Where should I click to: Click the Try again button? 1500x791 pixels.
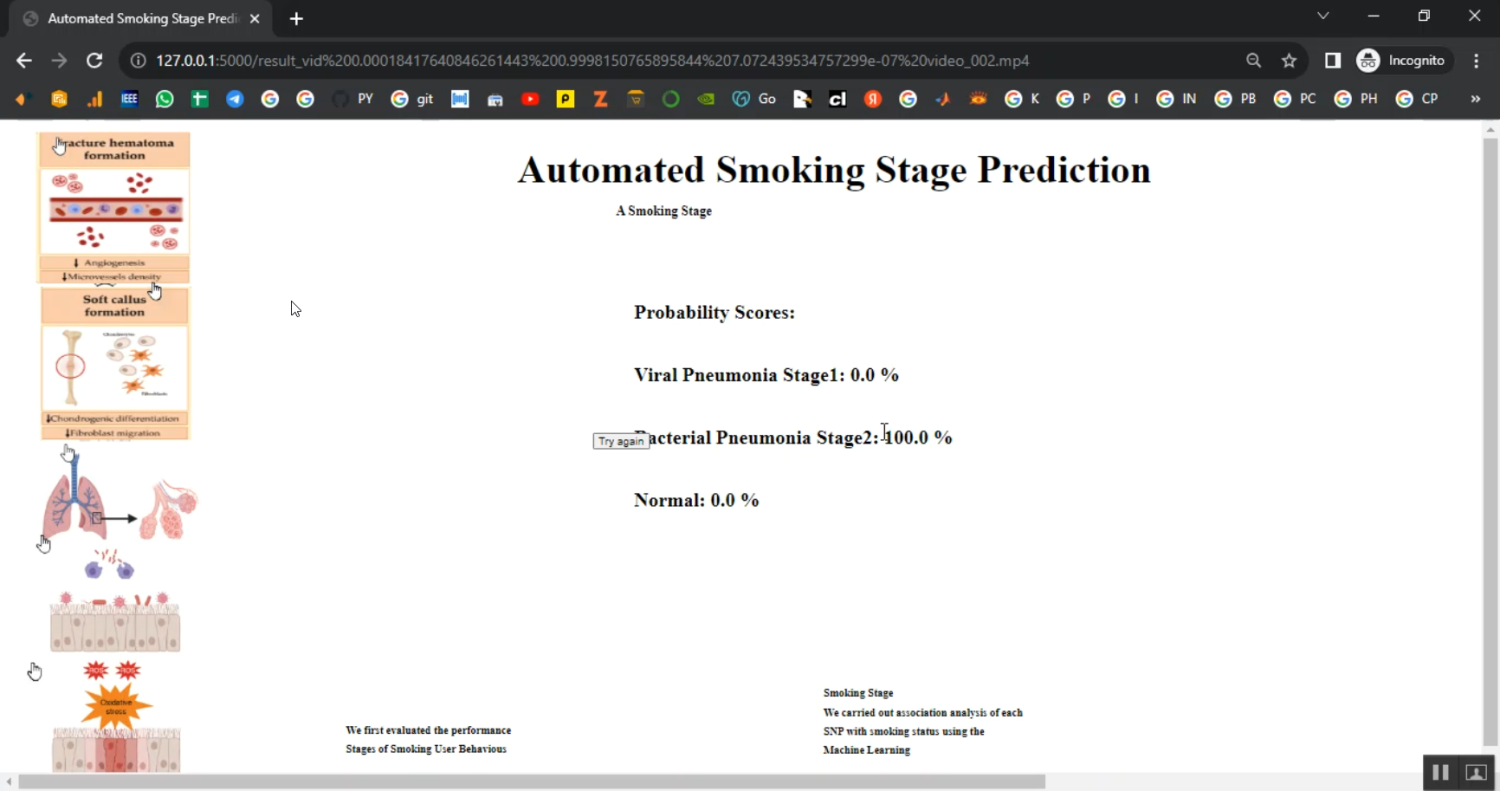click(x=621, y=441)
